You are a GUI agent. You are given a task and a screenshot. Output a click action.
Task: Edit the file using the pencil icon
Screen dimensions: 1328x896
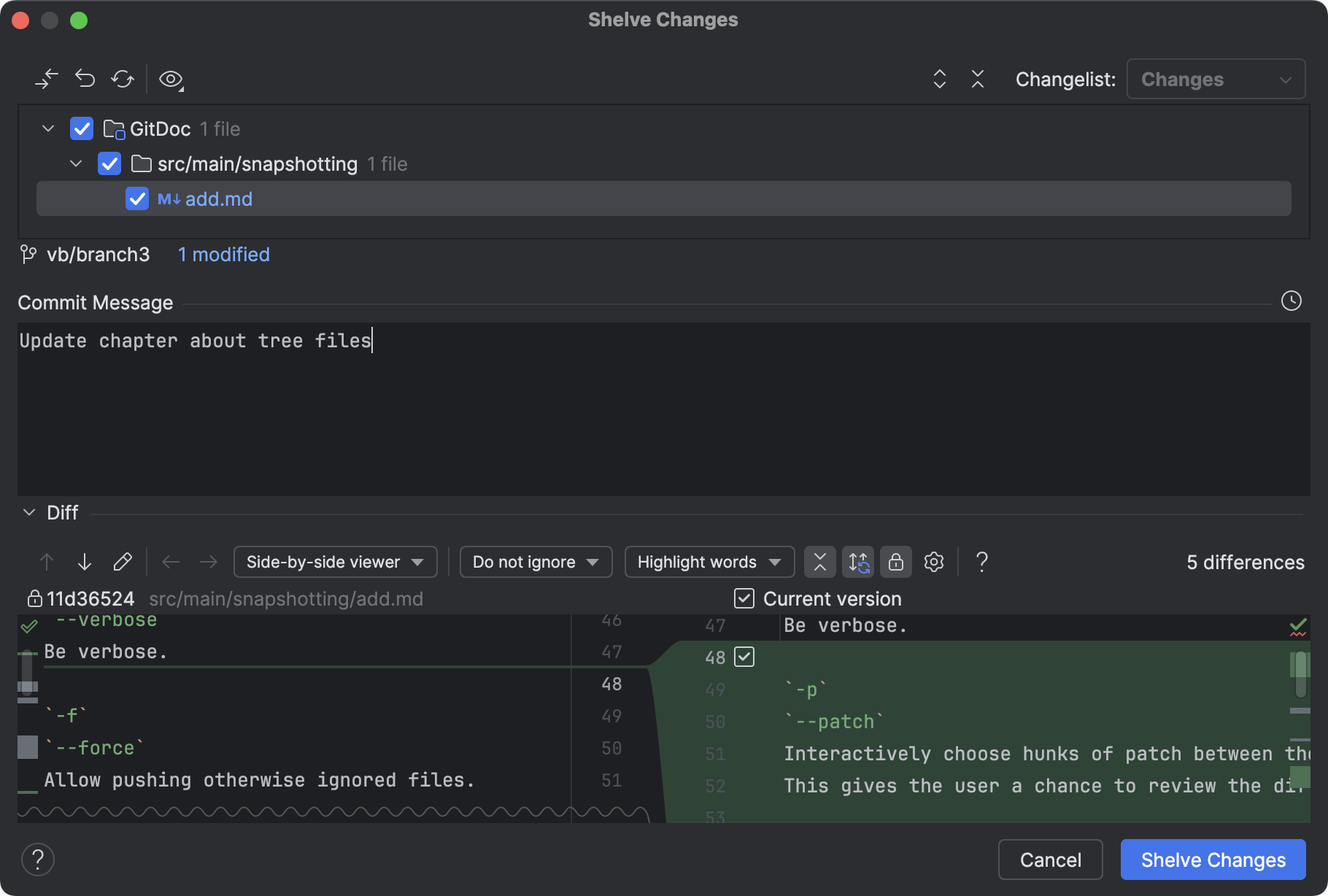[x=123, y=562]
